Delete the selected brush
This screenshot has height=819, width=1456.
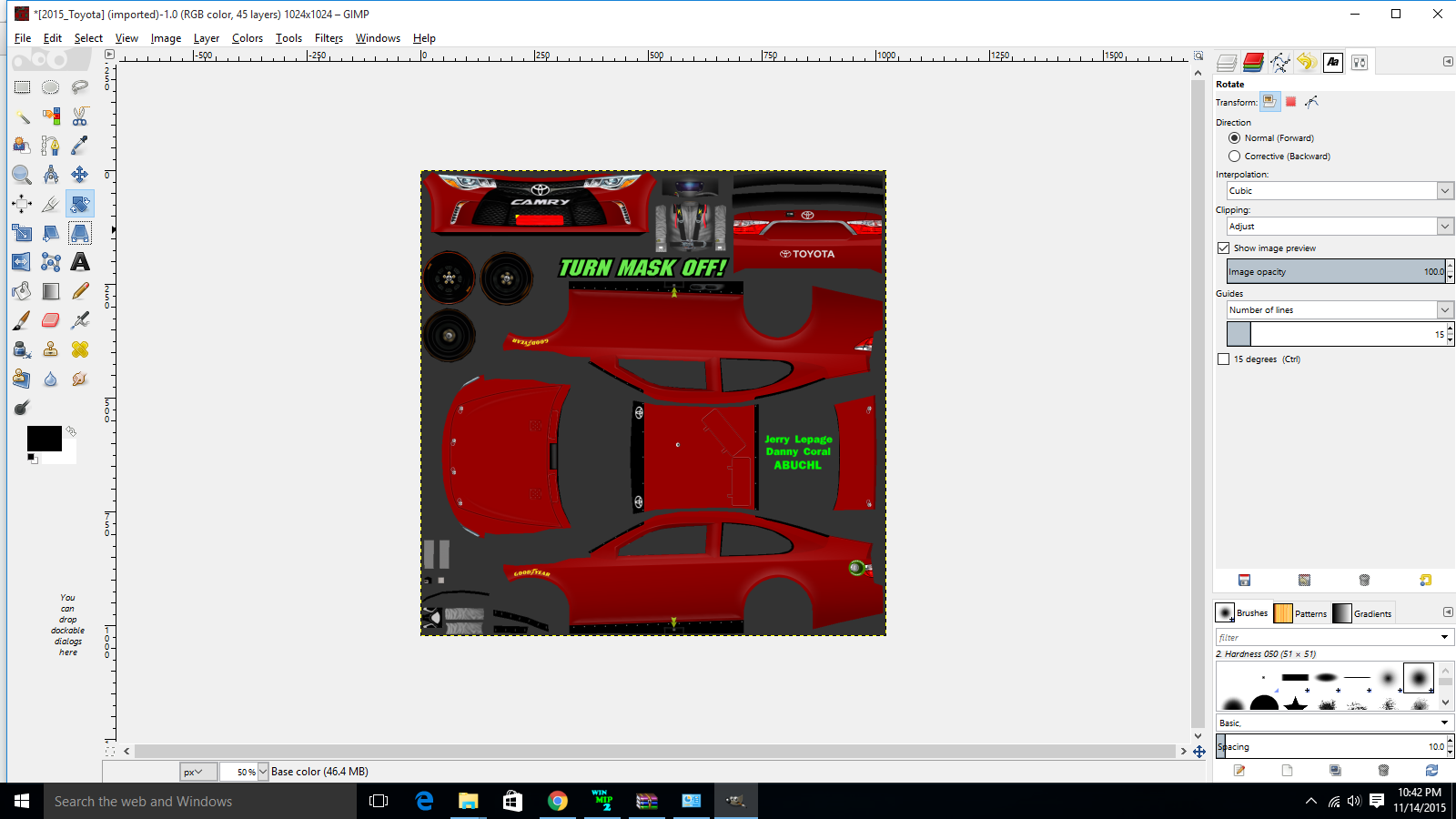coord(1383,771)
